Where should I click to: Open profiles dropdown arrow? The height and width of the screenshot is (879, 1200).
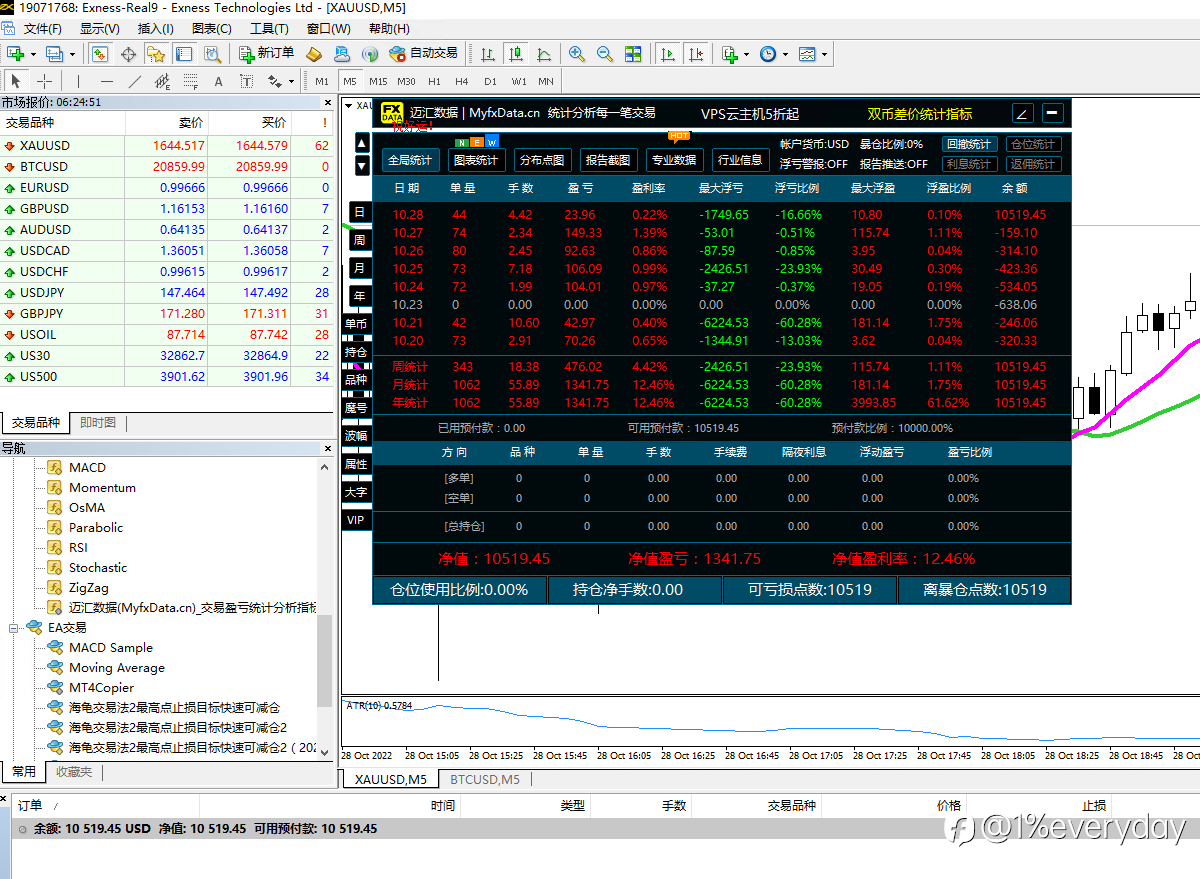coord(72,54)
